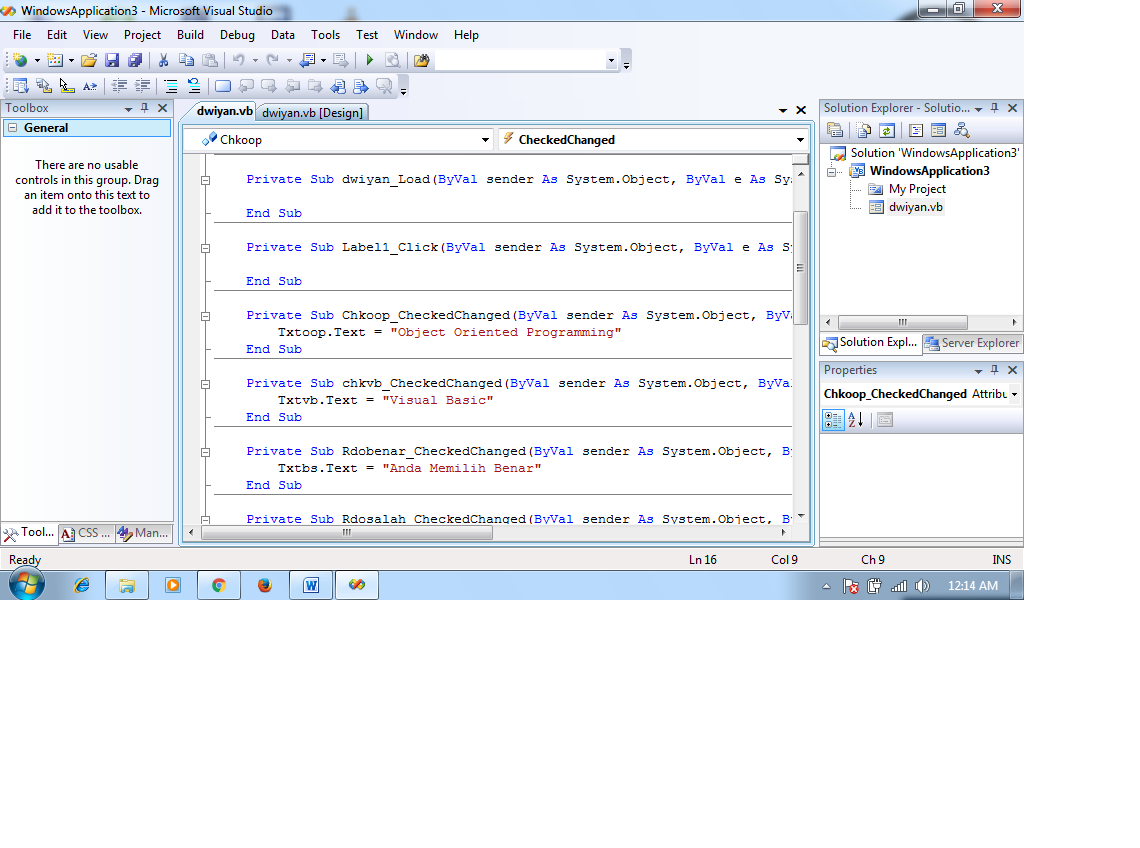
Task: Click the Find text input box in toolbar
Action: 520,60
